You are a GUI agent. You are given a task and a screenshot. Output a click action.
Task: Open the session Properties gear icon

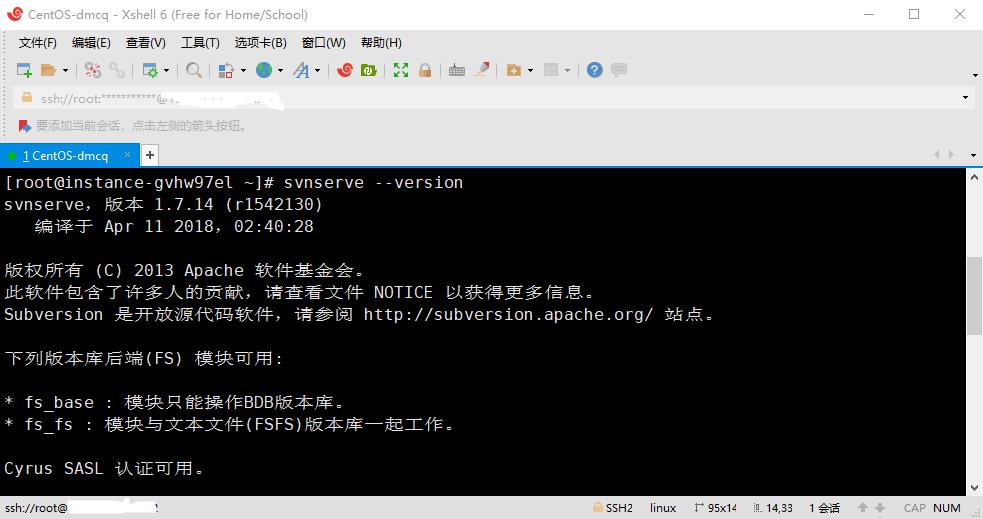click(150, 70)
